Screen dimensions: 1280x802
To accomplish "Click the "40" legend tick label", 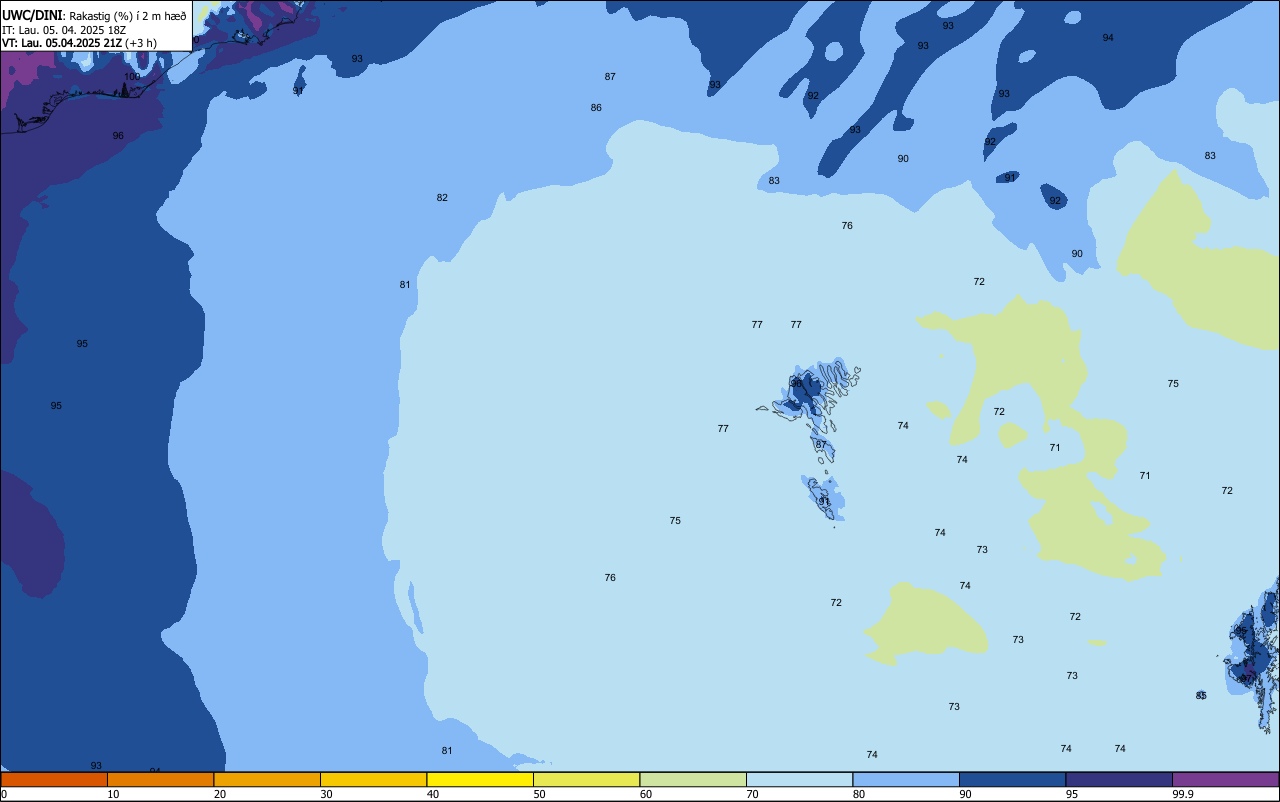I will click(x=433, y=794).
